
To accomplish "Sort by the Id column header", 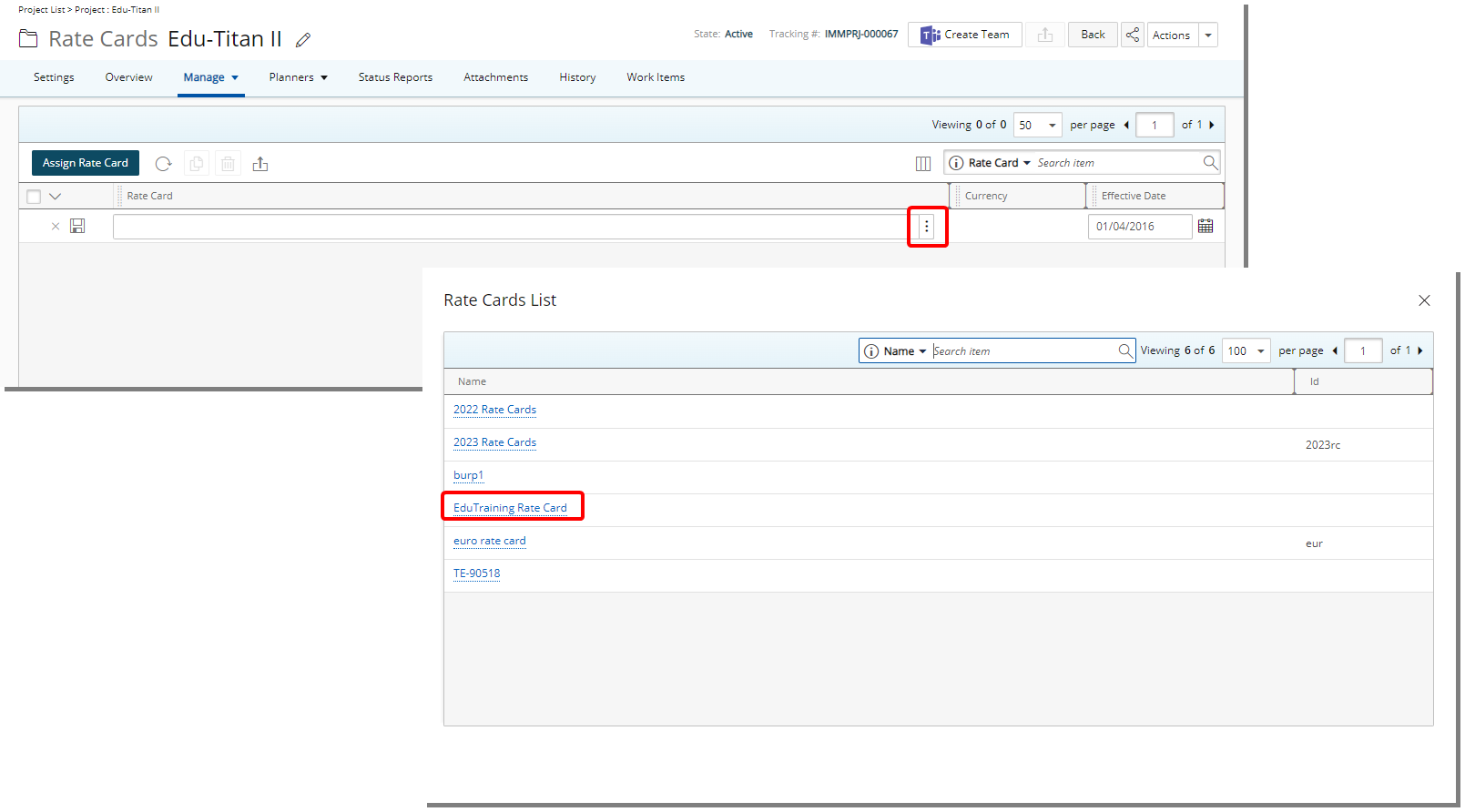I will 1314,382.
